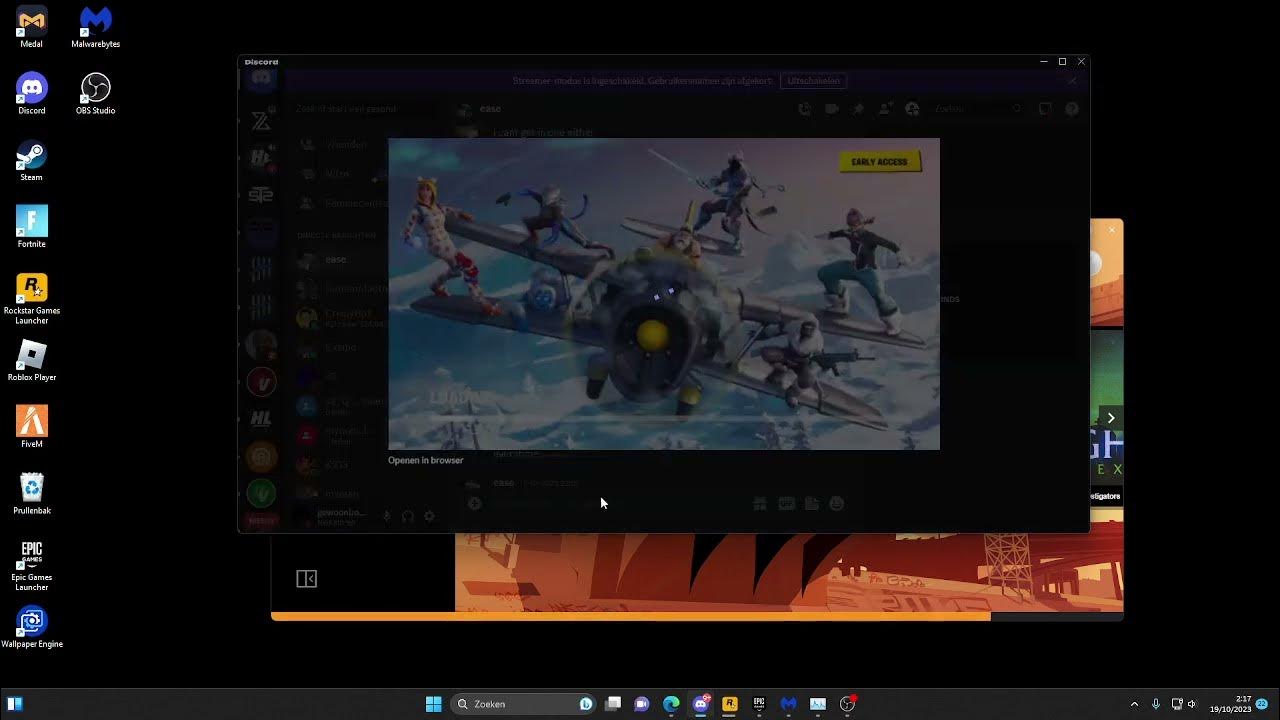Open Epic Games from the taskbar

[x=759, y=704]
